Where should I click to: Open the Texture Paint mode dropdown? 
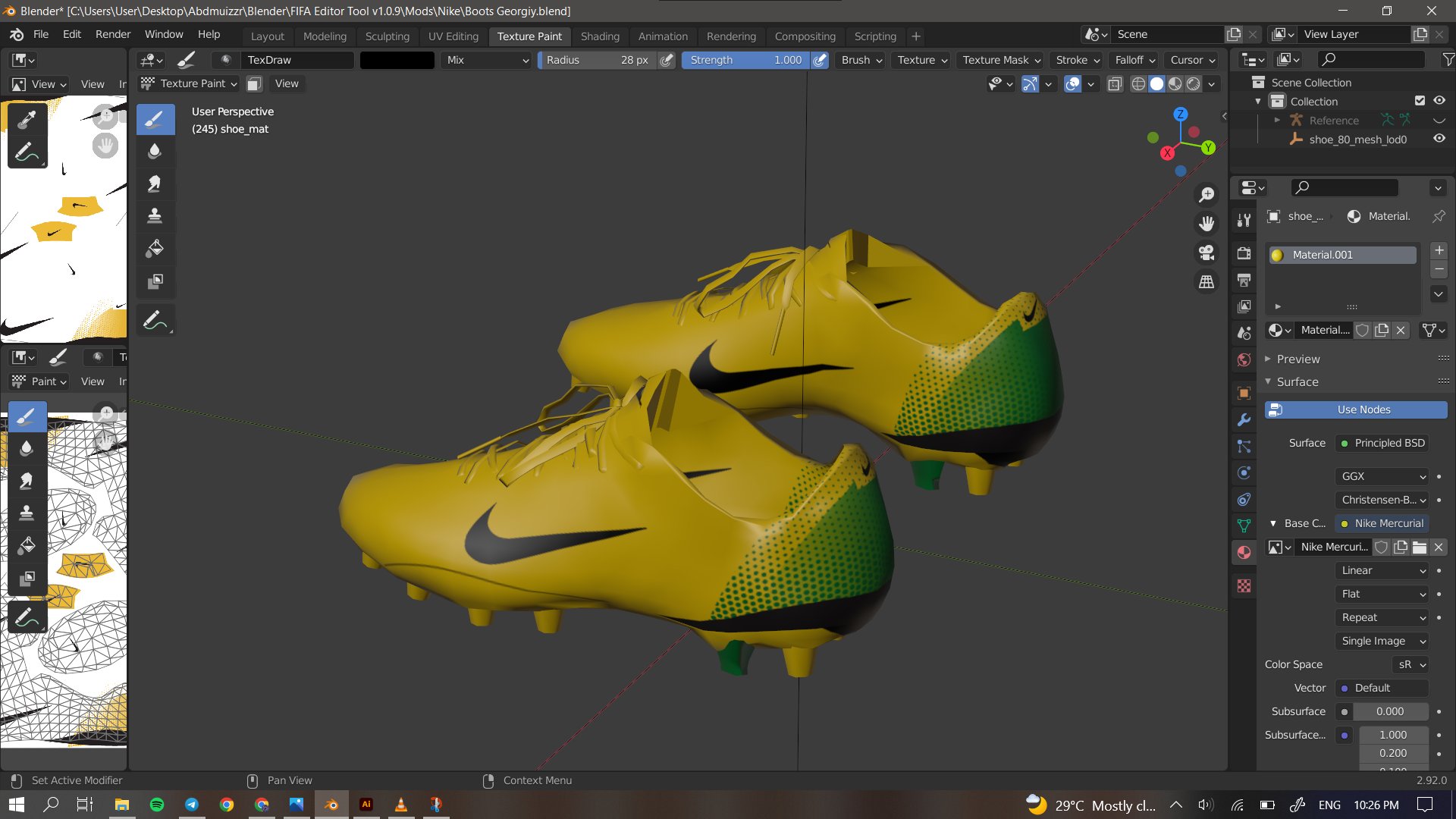(x=190, y=83)
